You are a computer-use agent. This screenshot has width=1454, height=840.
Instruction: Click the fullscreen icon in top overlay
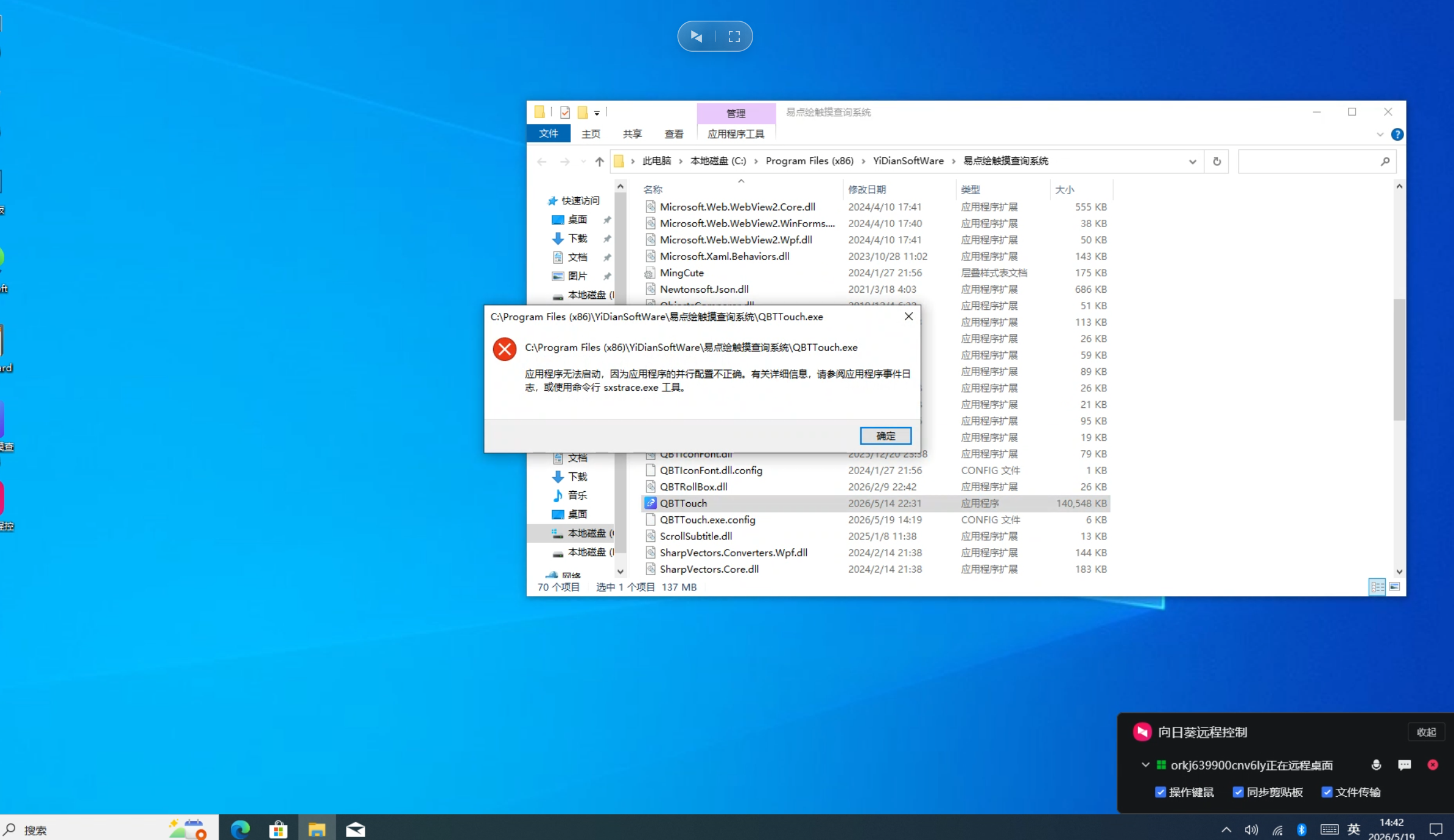pyautogui.click(x=734, y=37)
